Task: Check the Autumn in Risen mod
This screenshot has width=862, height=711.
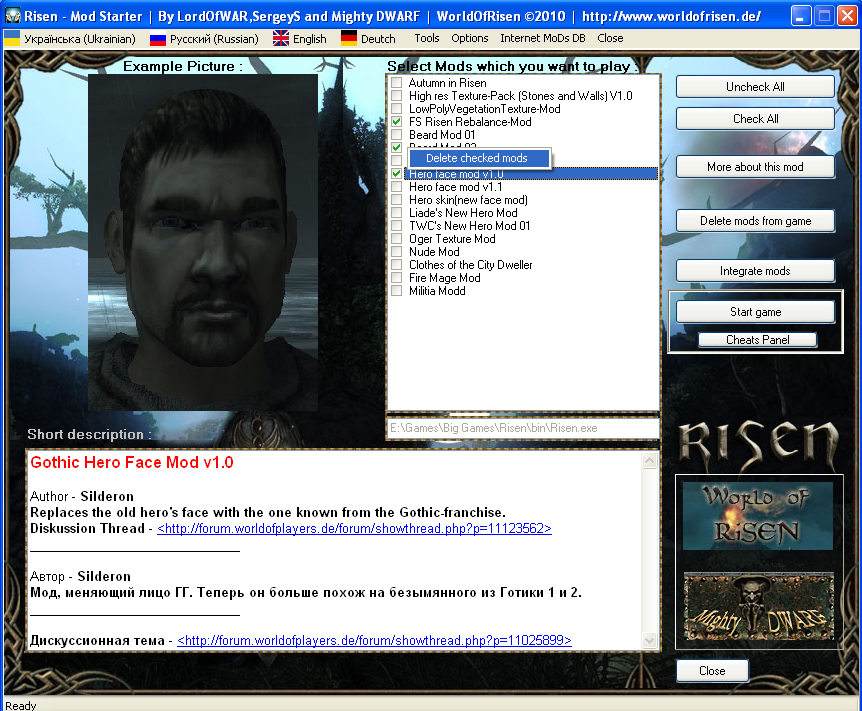Action: [396, 83]
